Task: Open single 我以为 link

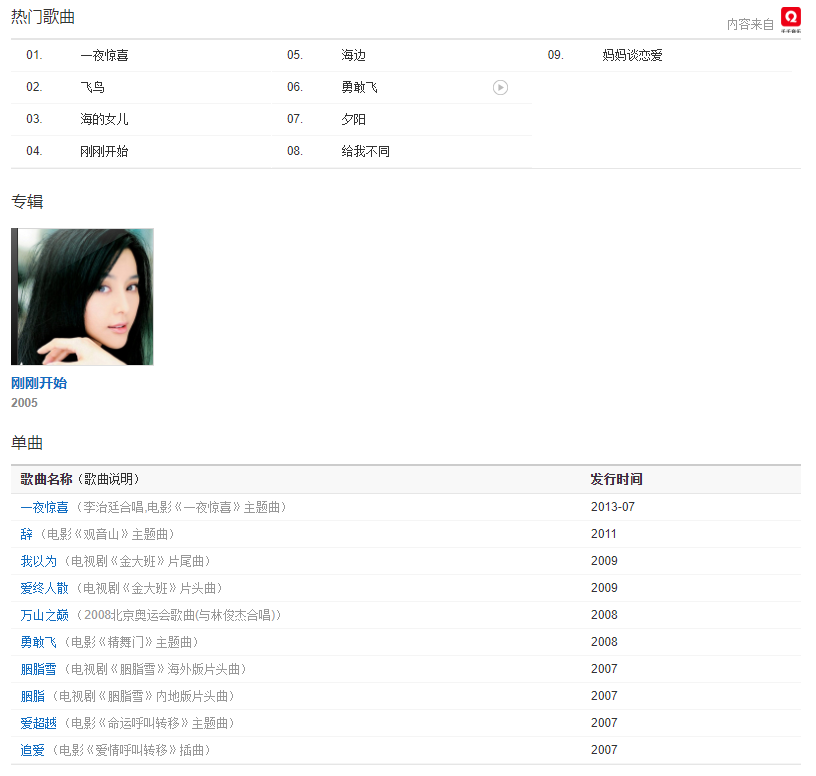Action: pos(39,562)
